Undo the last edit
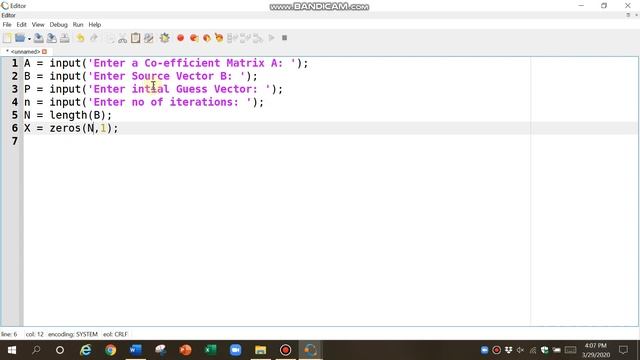The height and width of the screenshot is (360, 640). [x=80, y=38]
